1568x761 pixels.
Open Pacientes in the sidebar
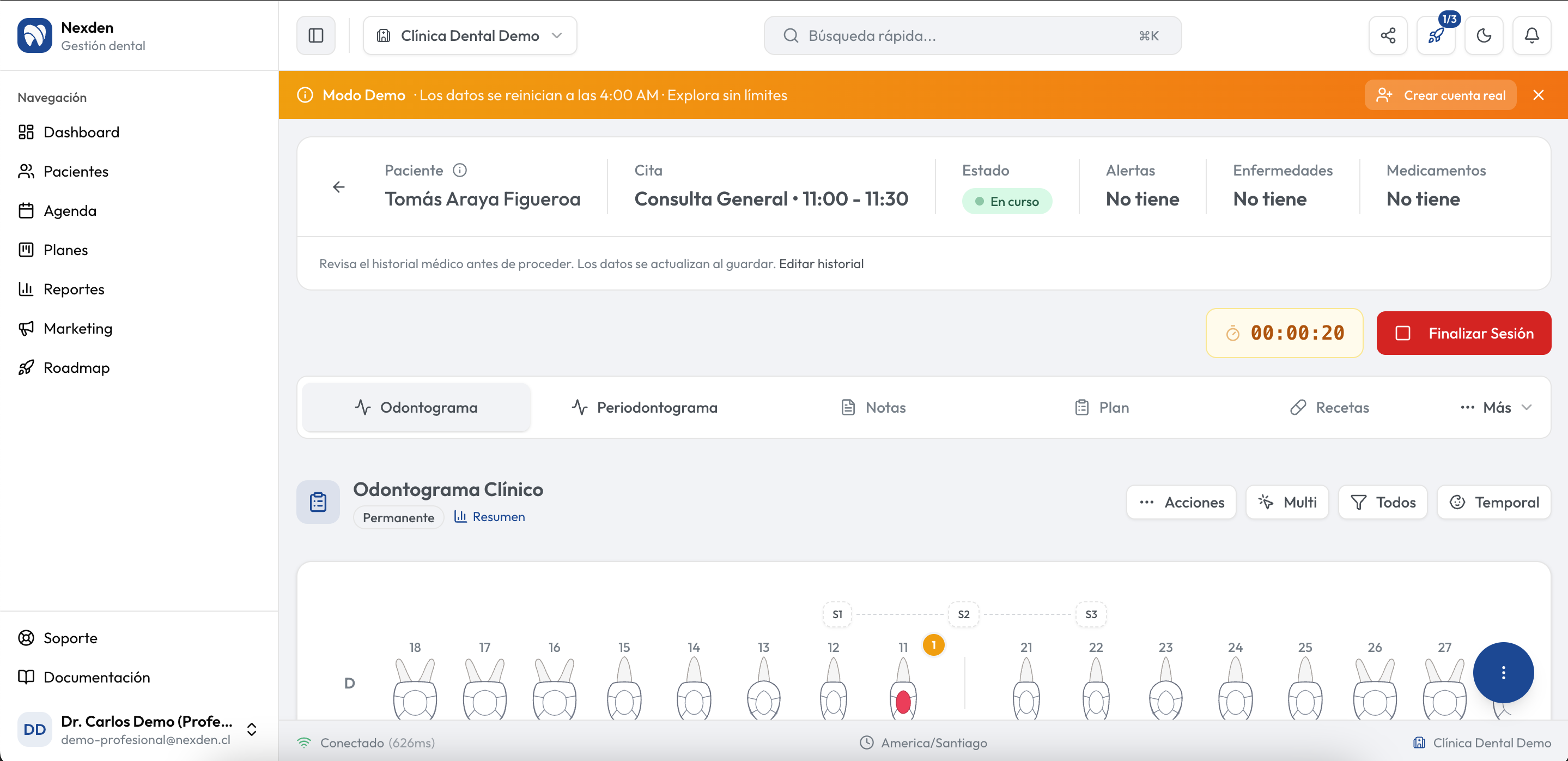139,171
